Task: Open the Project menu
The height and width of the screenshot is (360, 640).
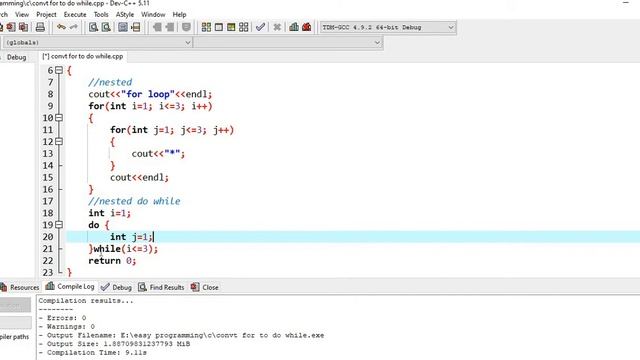Action: click(x=46, y=14)
